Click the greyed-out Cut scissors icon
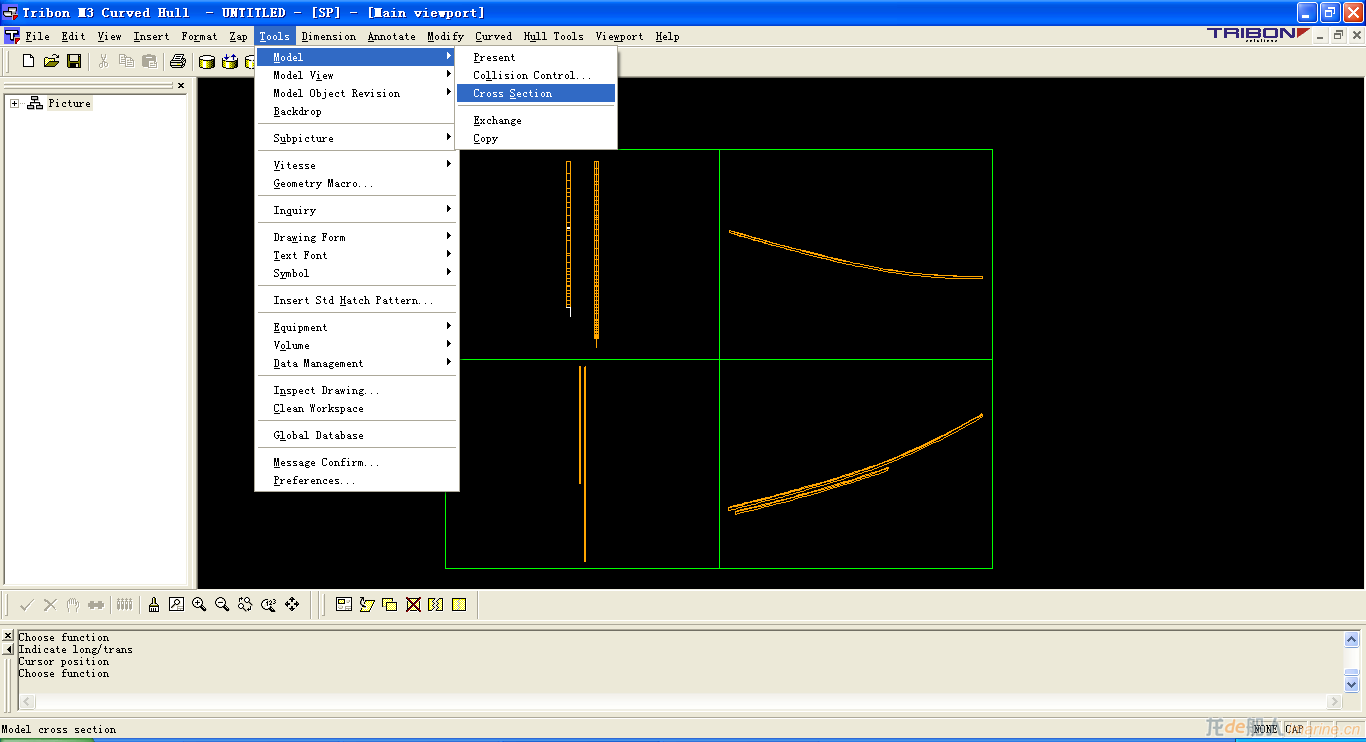 [103, 61]
